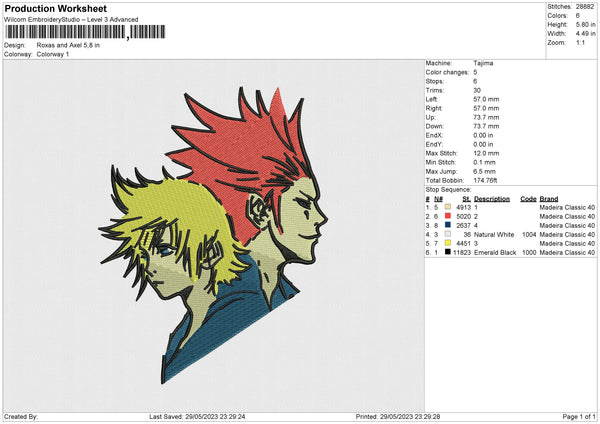Click the Color changes value 5
This screenshot has width=600, height=424.
coord(475,72)
